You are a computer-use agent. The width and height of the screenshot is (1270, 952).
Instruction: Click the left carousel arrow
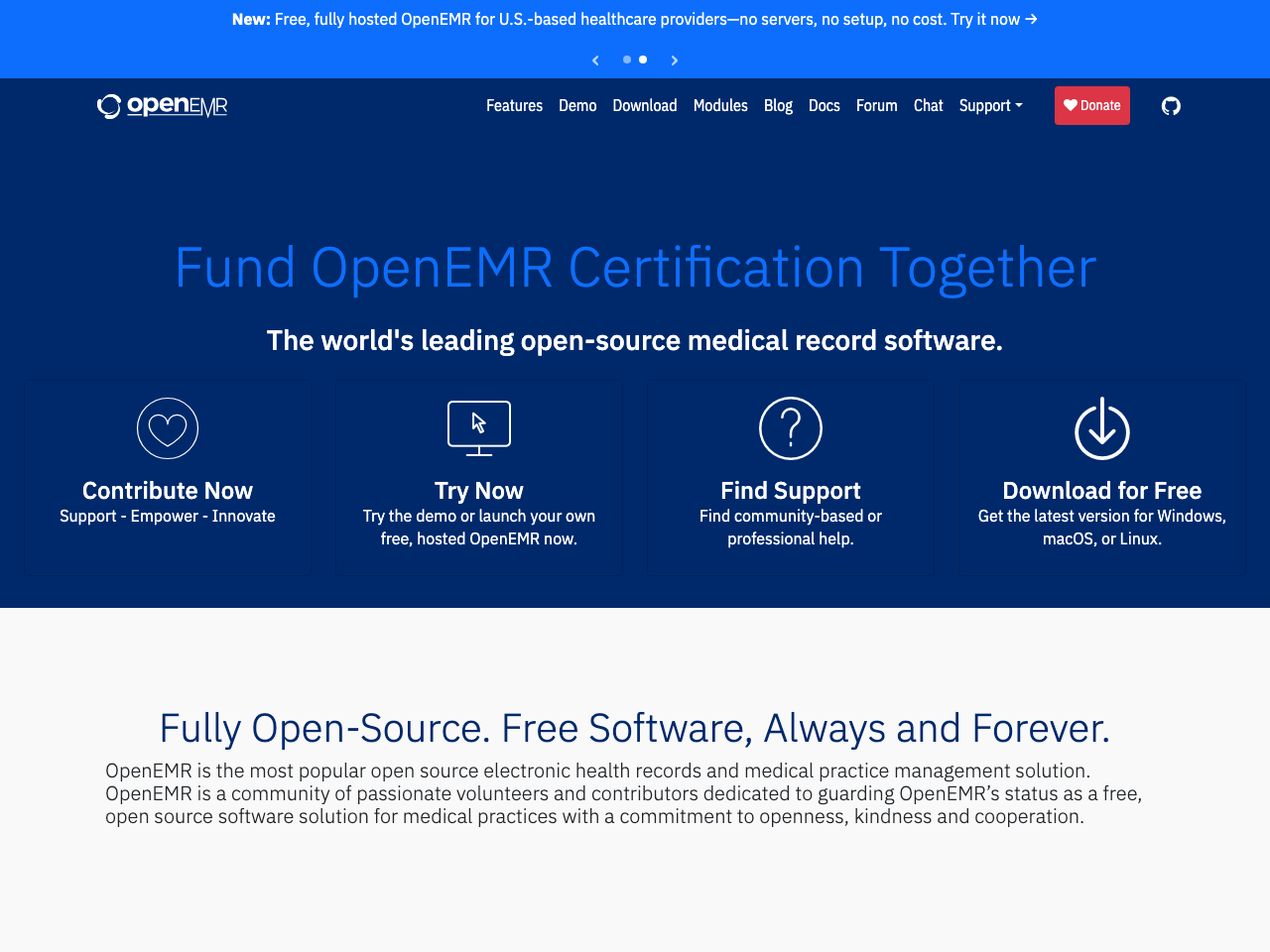point(594,59)
